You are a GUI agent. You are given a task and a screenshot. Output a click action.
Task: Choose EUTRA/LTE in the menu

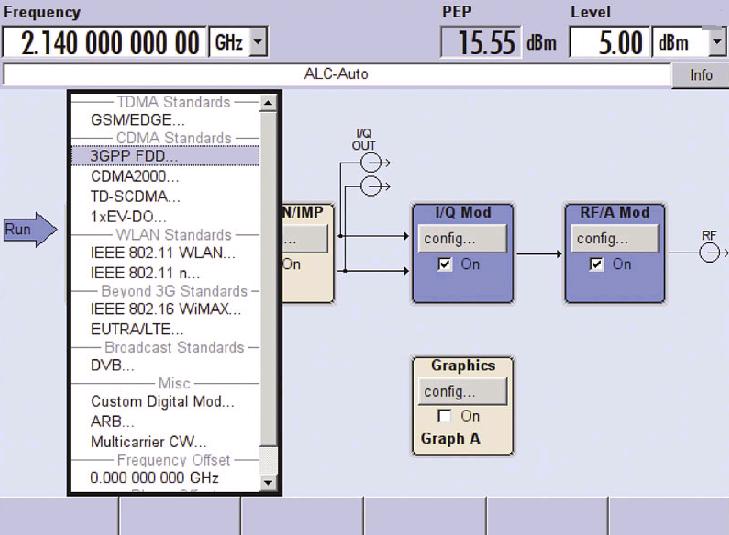click(137, 329)
